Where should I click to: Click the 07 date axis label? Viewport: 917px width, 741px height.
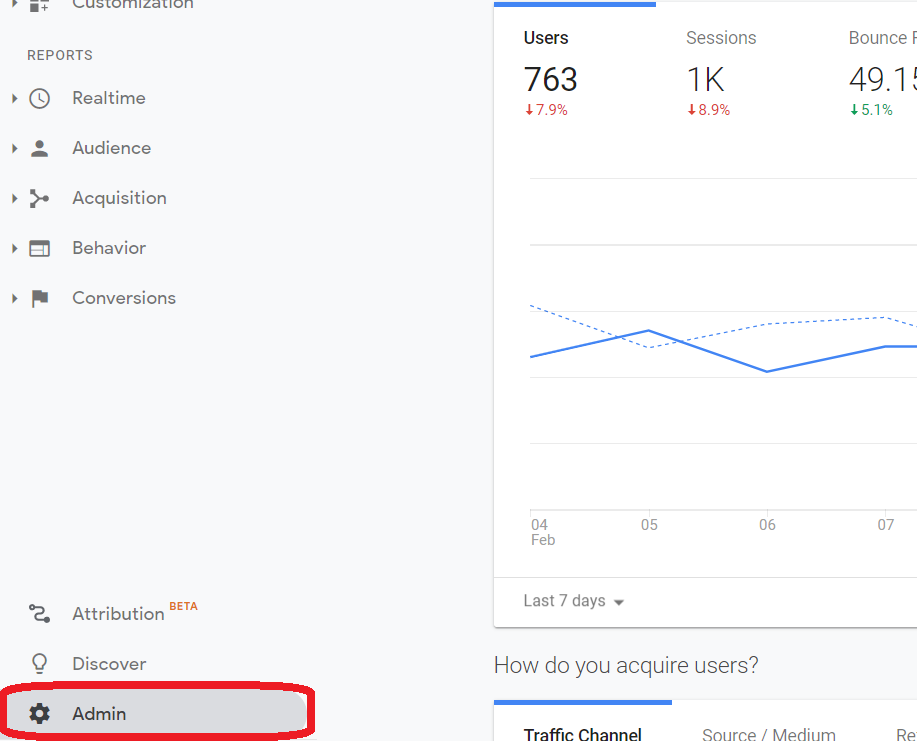pyautogui.click(x=886, y=525)
